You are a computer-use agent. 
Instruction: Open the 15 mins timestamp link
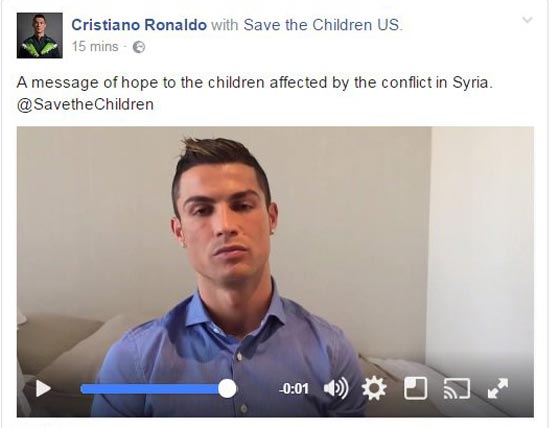pyautogui.click(x=95, y=47)
